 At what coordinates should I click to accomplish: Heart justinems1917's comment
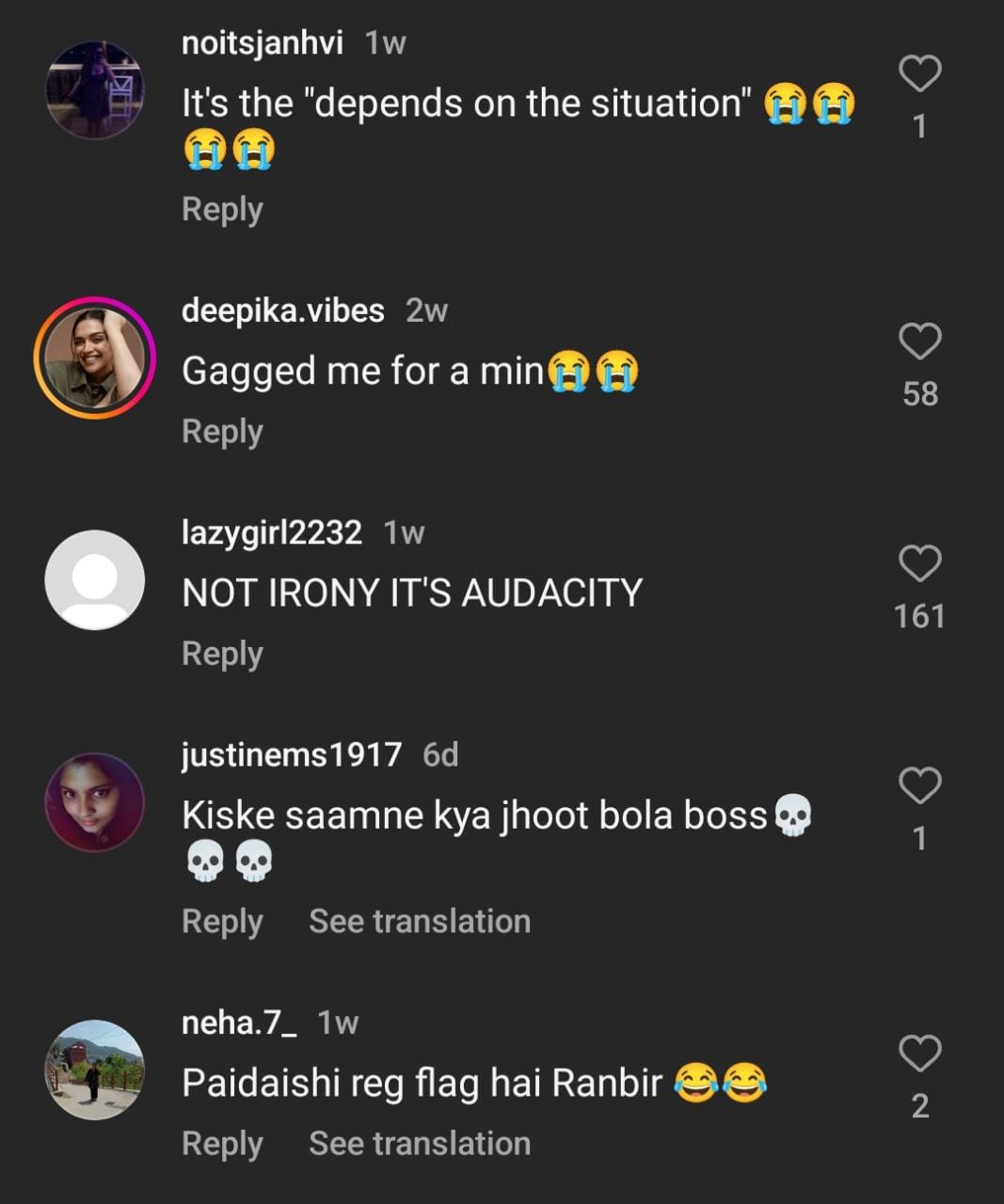point(919,786)
